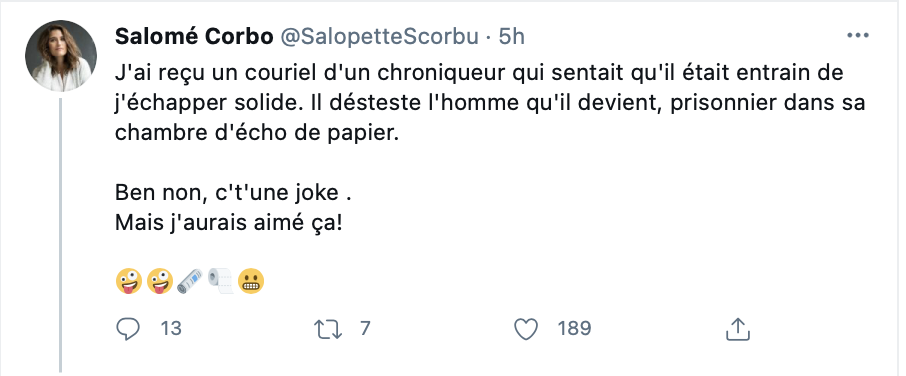Screen dimensions: 906x376
Task: Click the line "Mais j'aurais aimé ça!"
Action: pyautogui.click(x=229, y=222)
